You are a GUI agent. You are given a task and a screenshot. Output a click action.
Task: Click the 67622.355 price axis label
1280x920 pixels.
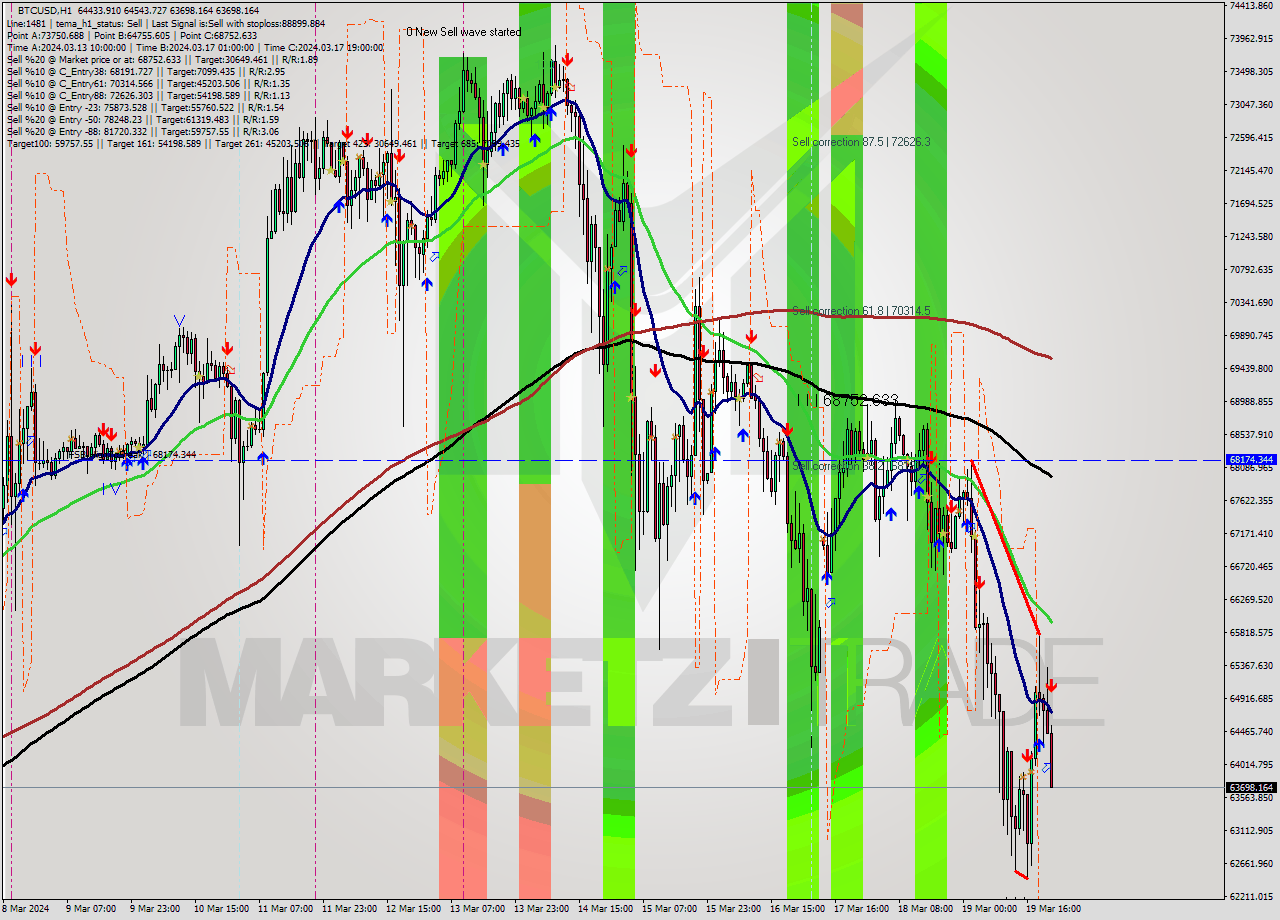tap(1251, 500)
